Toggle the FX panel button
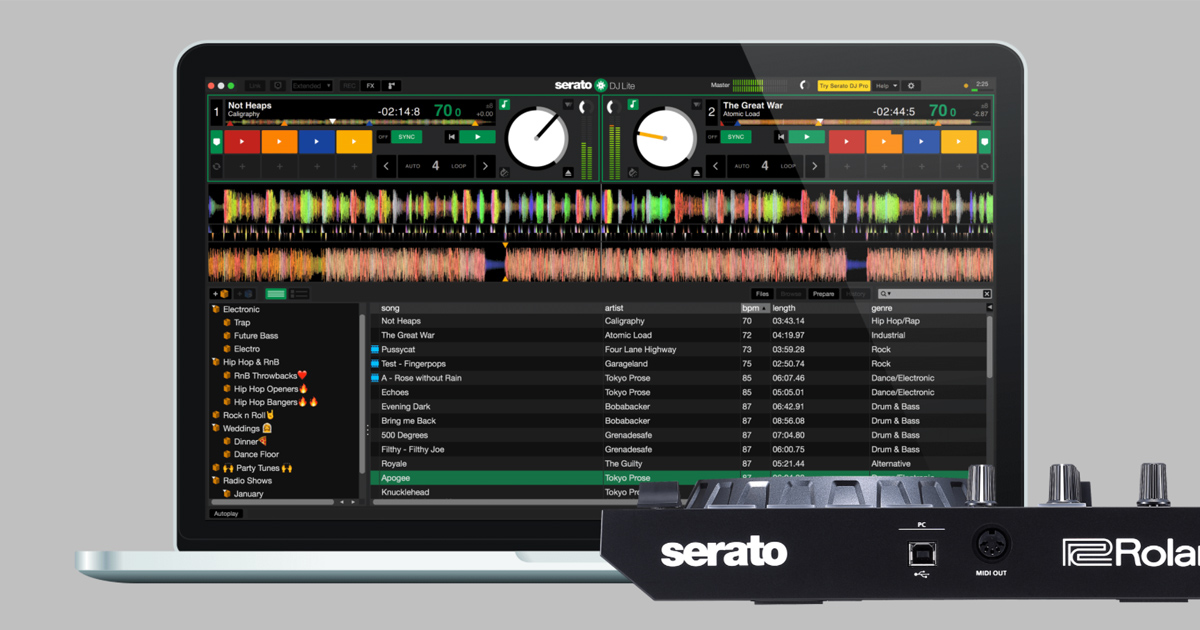 click(371, 86)
